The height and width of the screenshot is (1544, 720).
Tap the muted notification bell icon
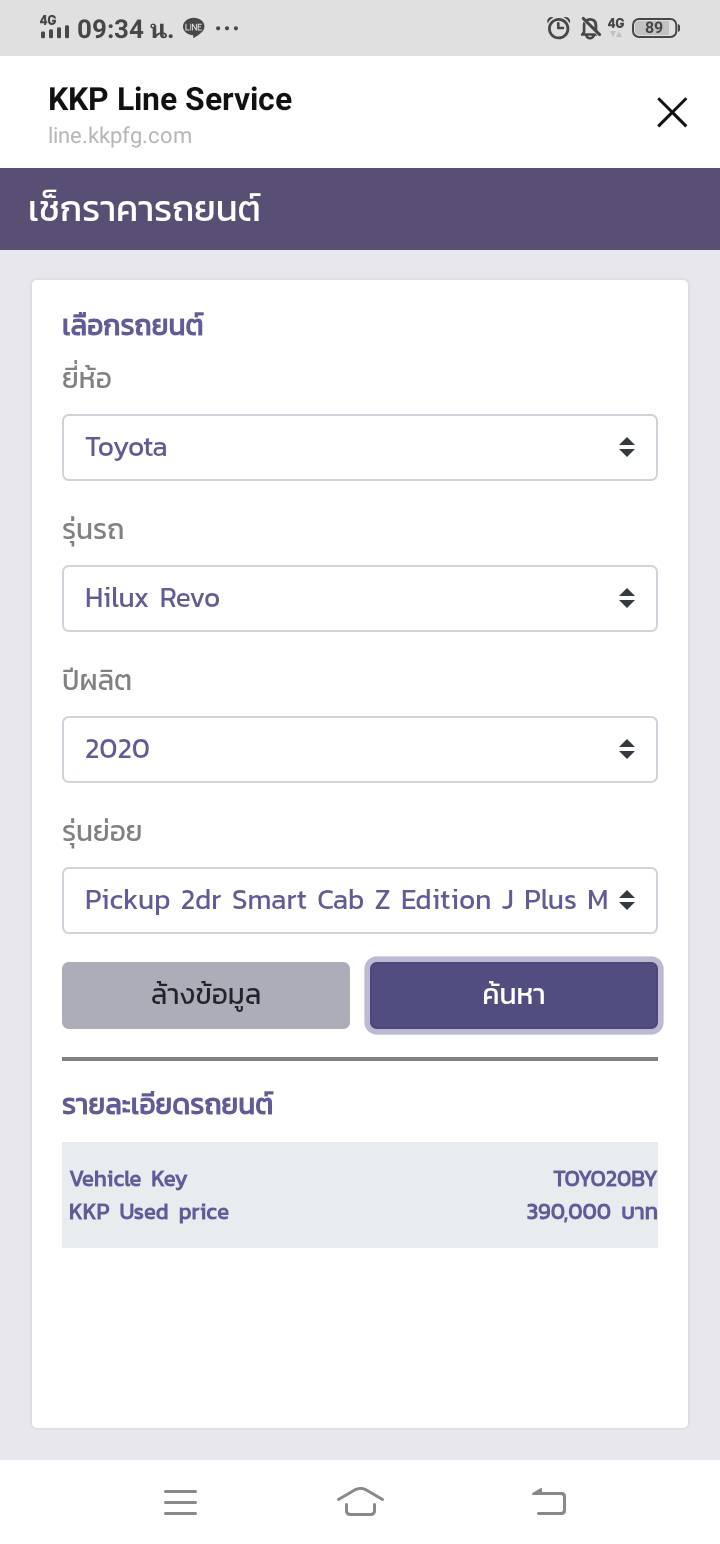pyautogui.click(x=590, y=28)
